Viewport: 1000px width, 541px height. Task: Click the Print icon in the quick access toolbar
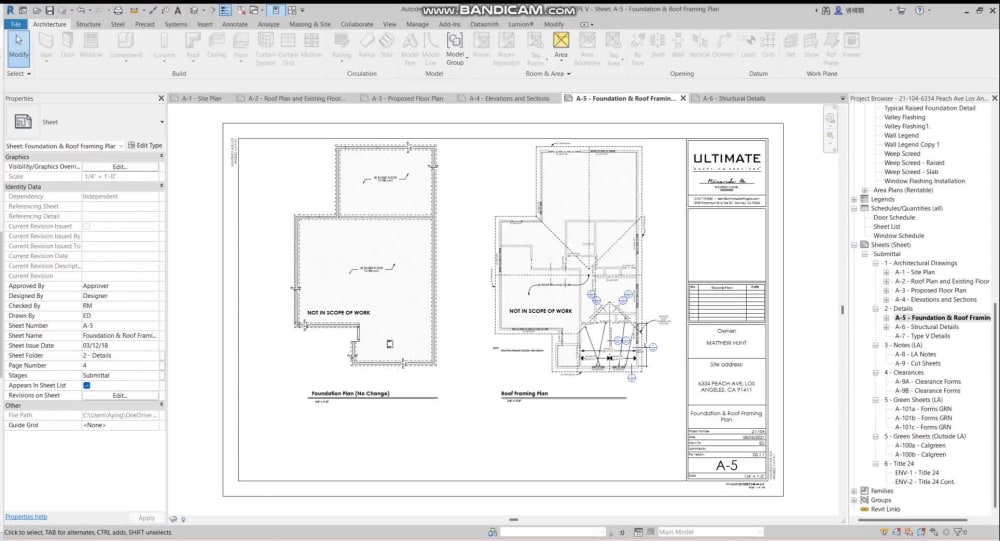coord(118,10)
